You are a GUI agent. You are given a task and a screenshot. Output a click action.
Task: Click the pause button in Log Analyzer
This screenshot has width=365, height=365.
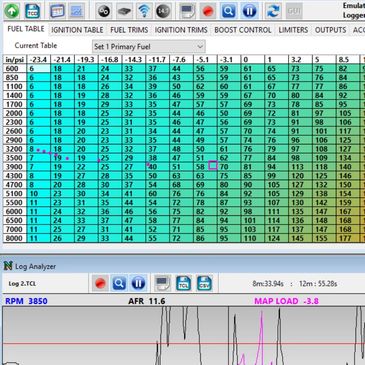tap(138, 283)
